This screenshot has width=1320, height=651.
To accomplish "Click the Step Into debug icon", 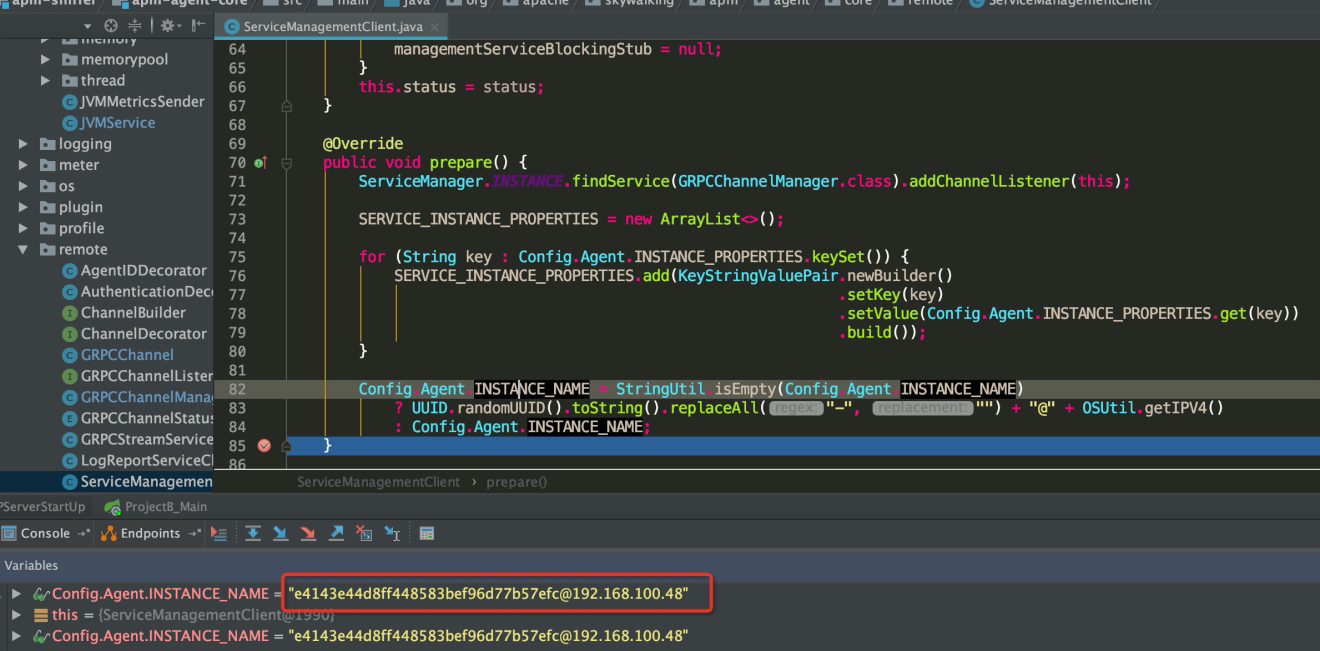I will (x=281, y=534).
